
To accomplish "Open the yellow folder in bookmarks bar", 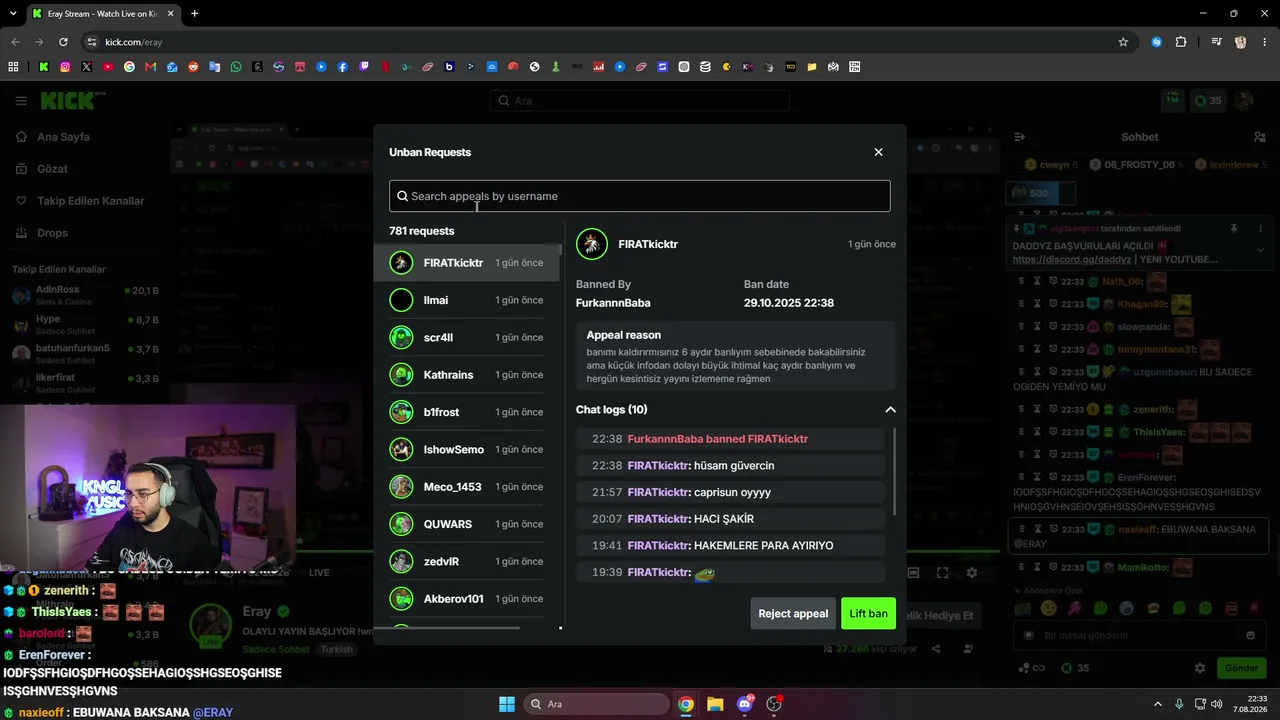I will 812,67.
